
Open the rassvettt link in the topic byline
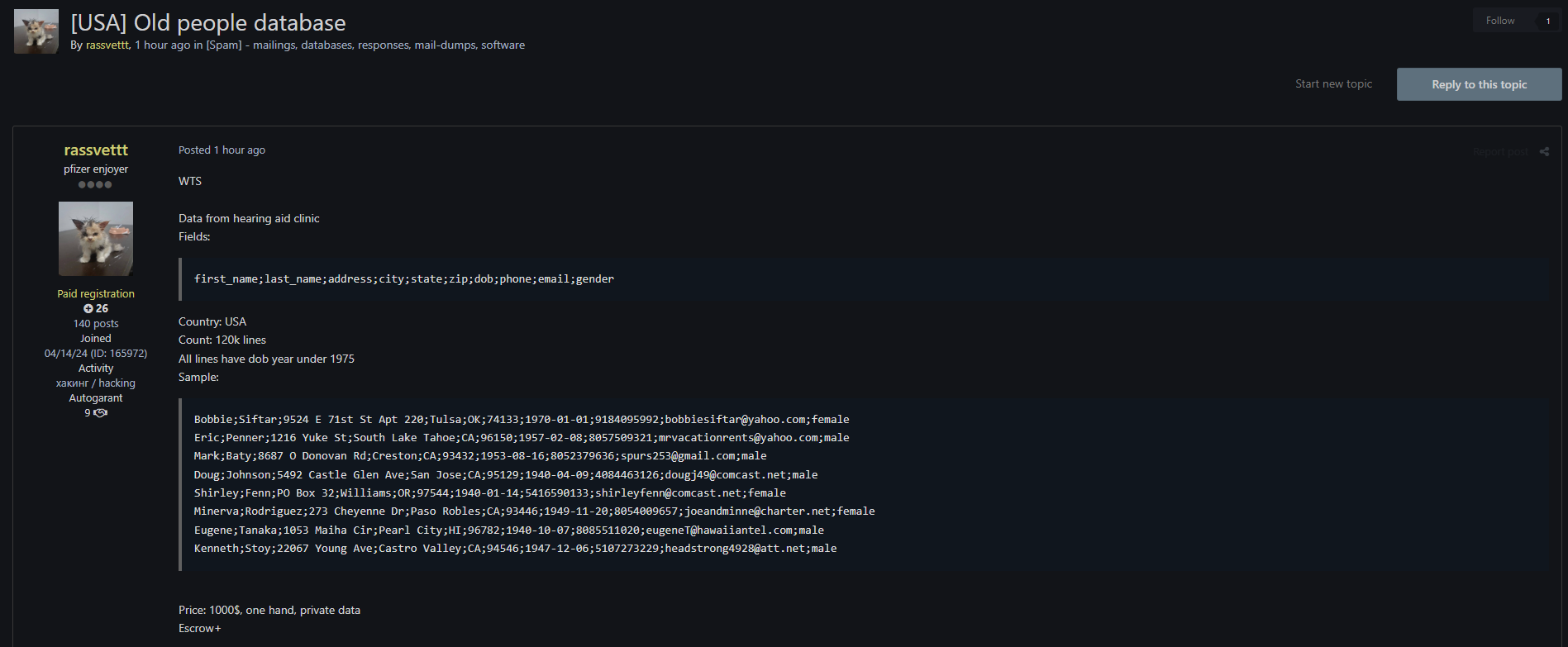107,45
